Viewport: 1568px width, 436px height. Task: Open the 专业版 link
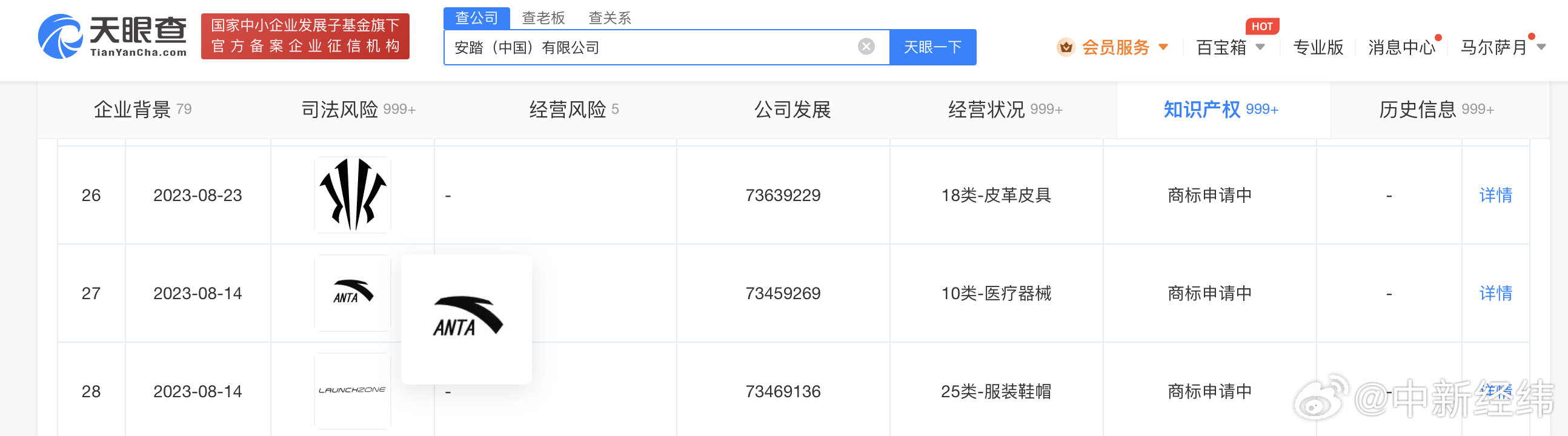[x=1318, y=47]
